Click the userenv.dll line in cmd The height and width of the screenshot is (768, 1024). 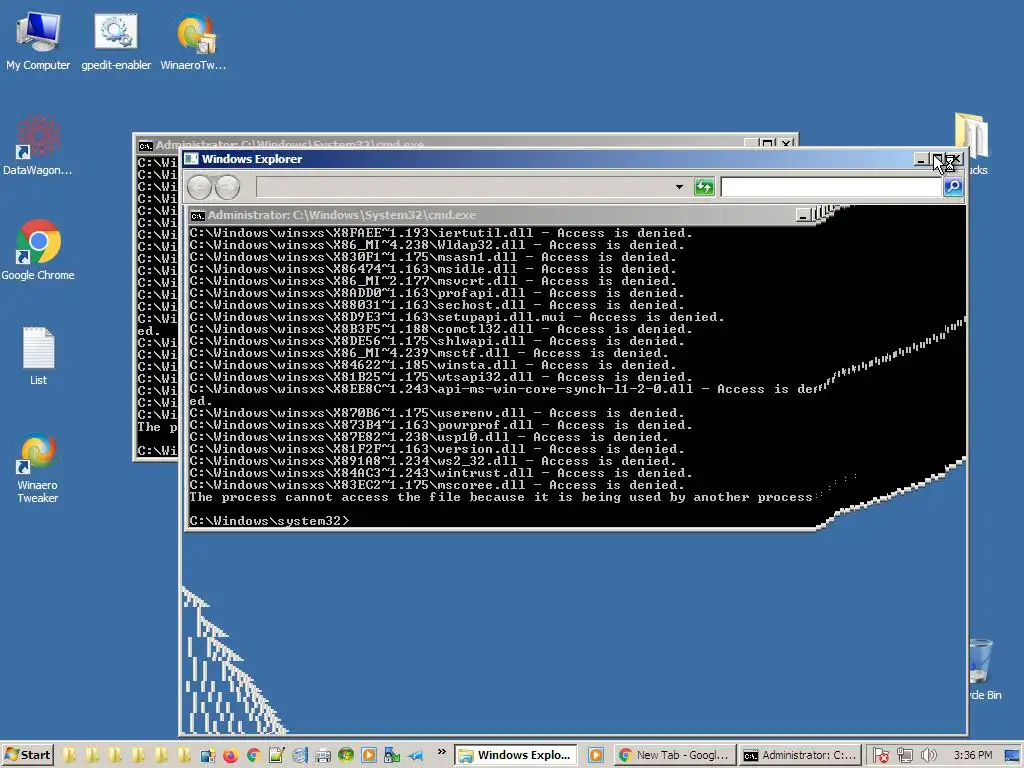click(437, 413)
